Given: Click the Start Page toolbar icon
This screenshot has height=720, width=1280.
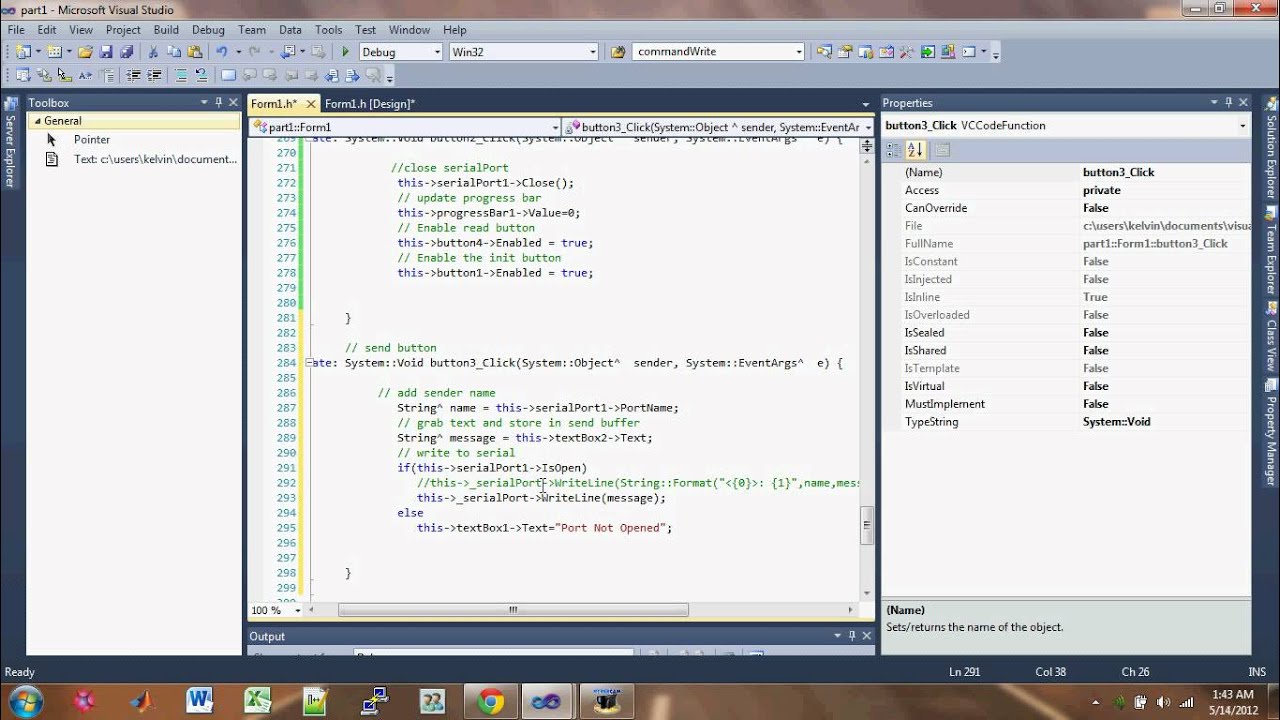Looking at the screenshot, I should (x=928, y=52).
